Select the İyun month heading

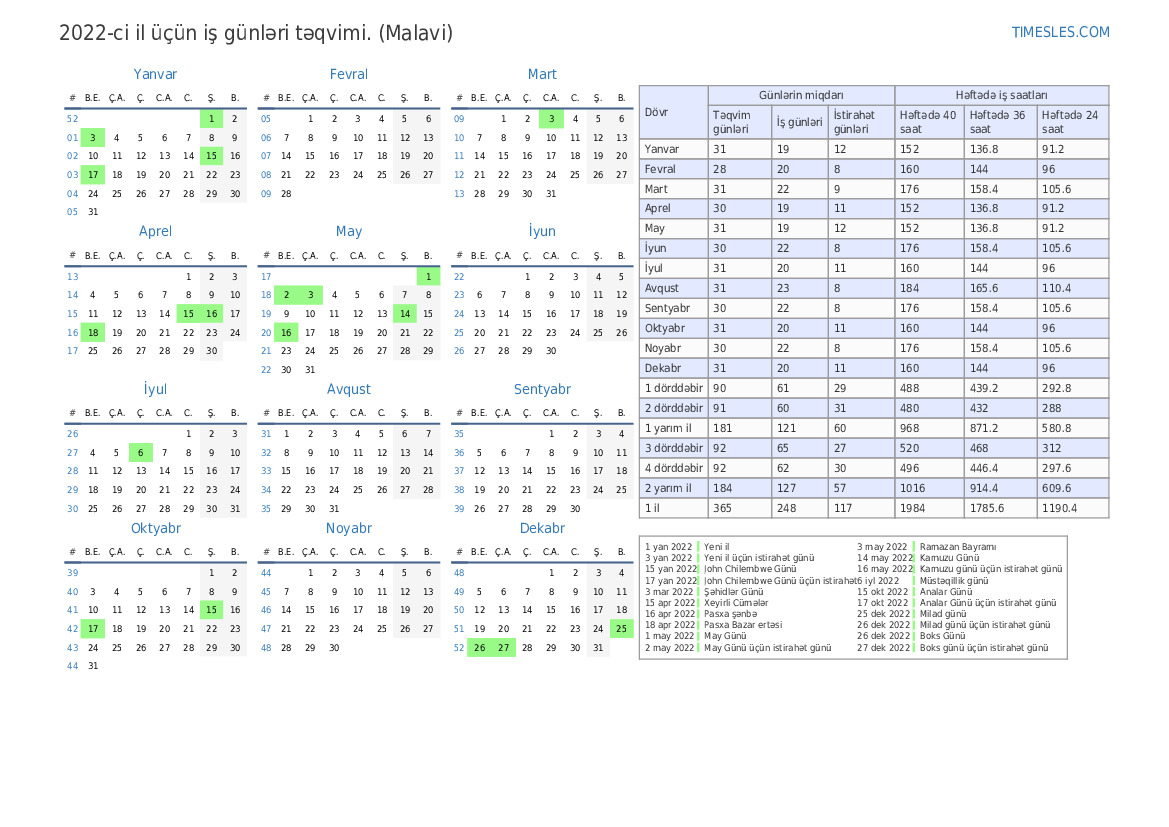[x=542, y=231]
